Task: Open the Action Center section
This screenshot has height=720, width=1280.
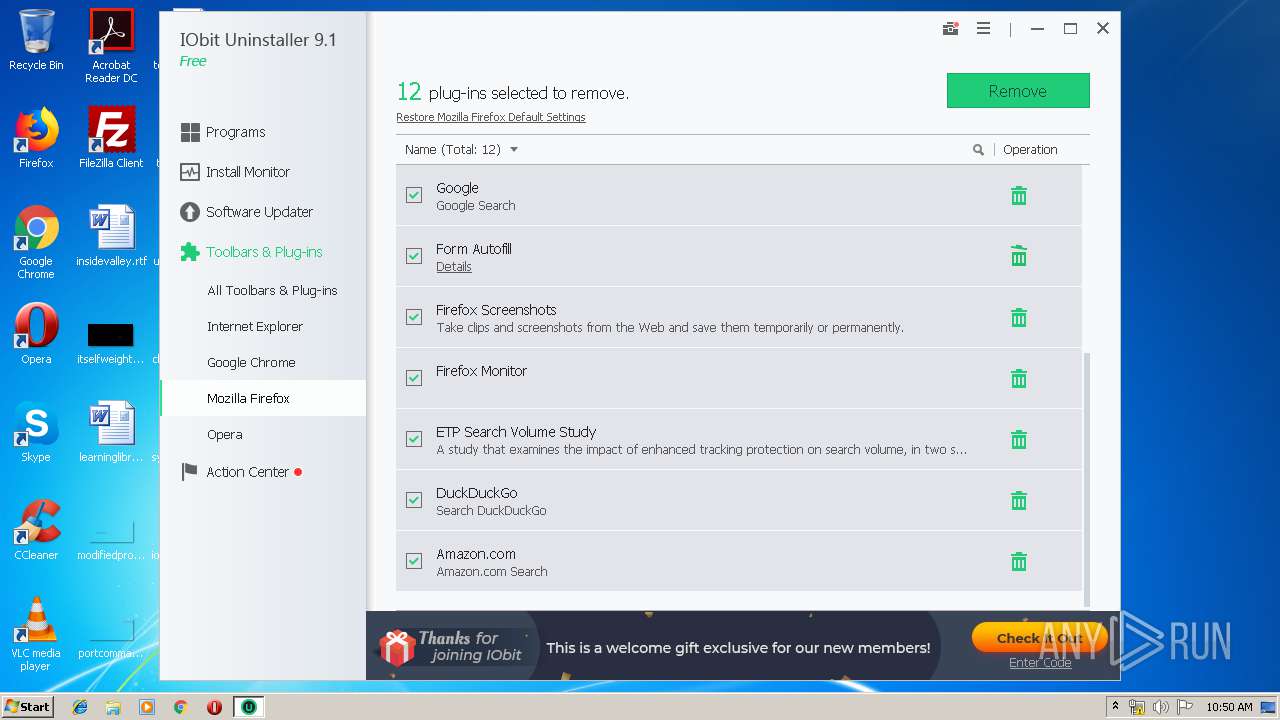Action: click(240, 472)
